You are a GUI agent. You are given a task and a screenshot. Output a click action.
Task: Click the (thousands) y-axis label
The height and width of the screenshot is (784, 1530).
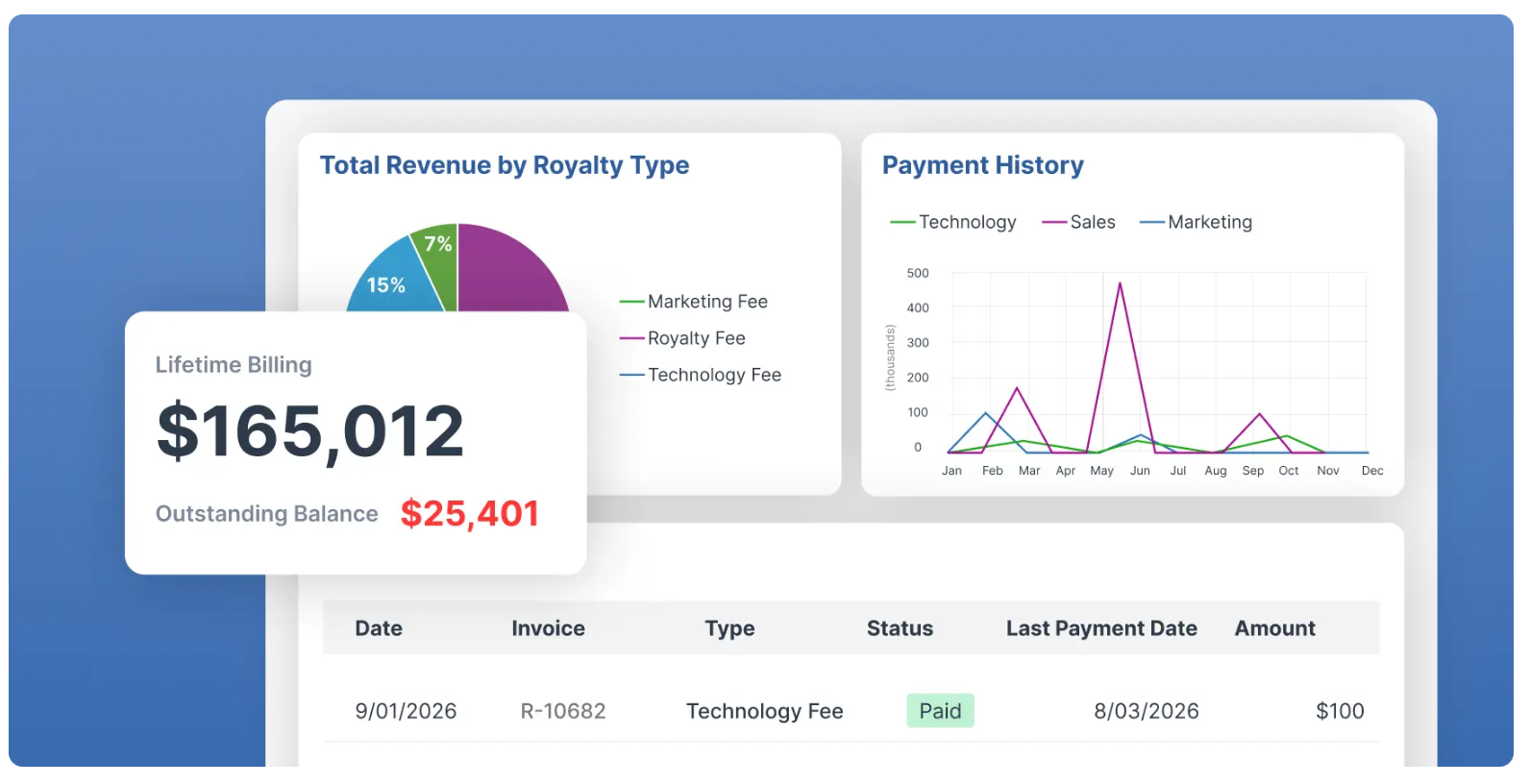pos(890,357)
